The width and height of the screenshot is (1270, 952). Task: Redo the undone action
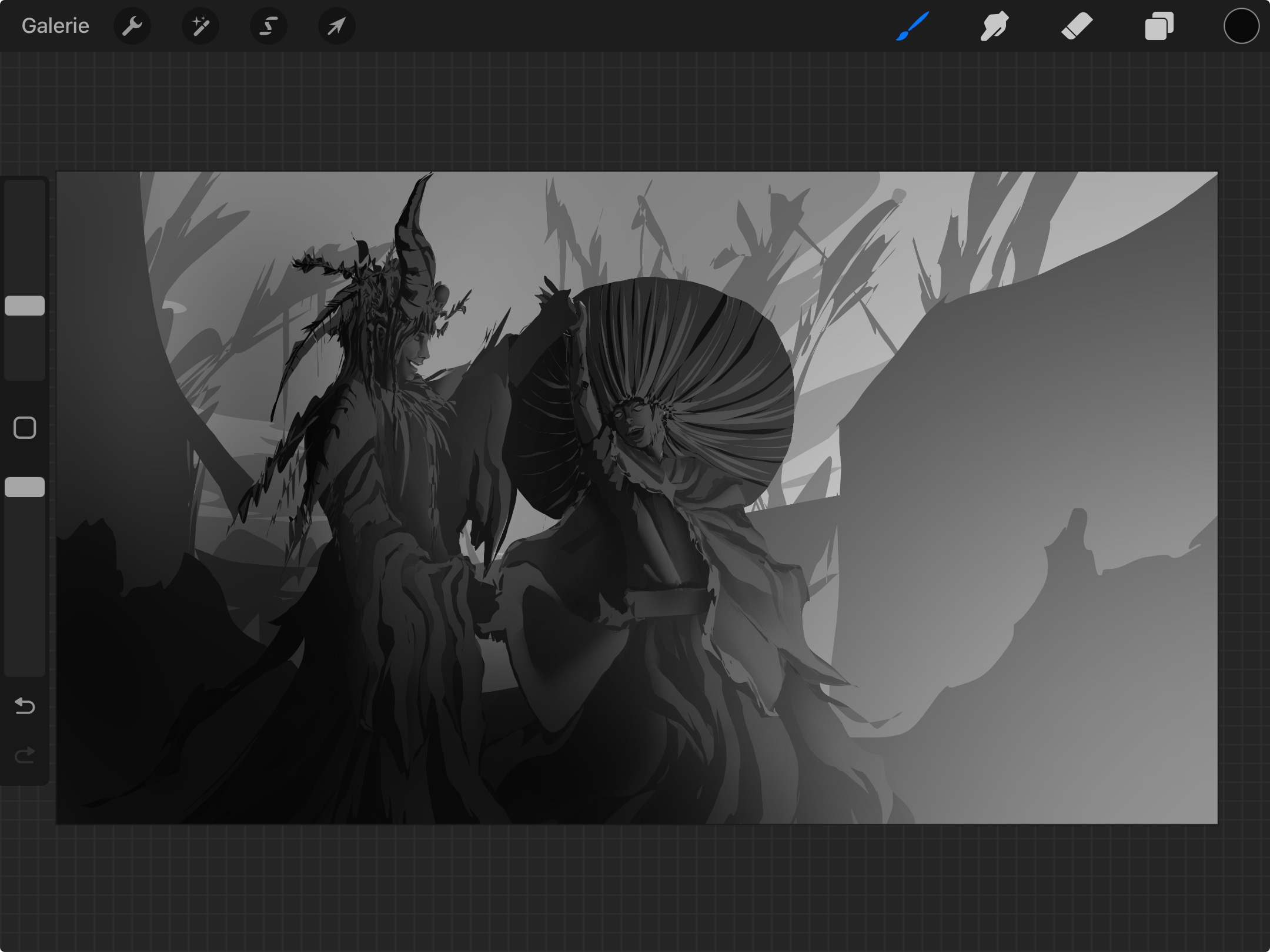pos(25,755)
